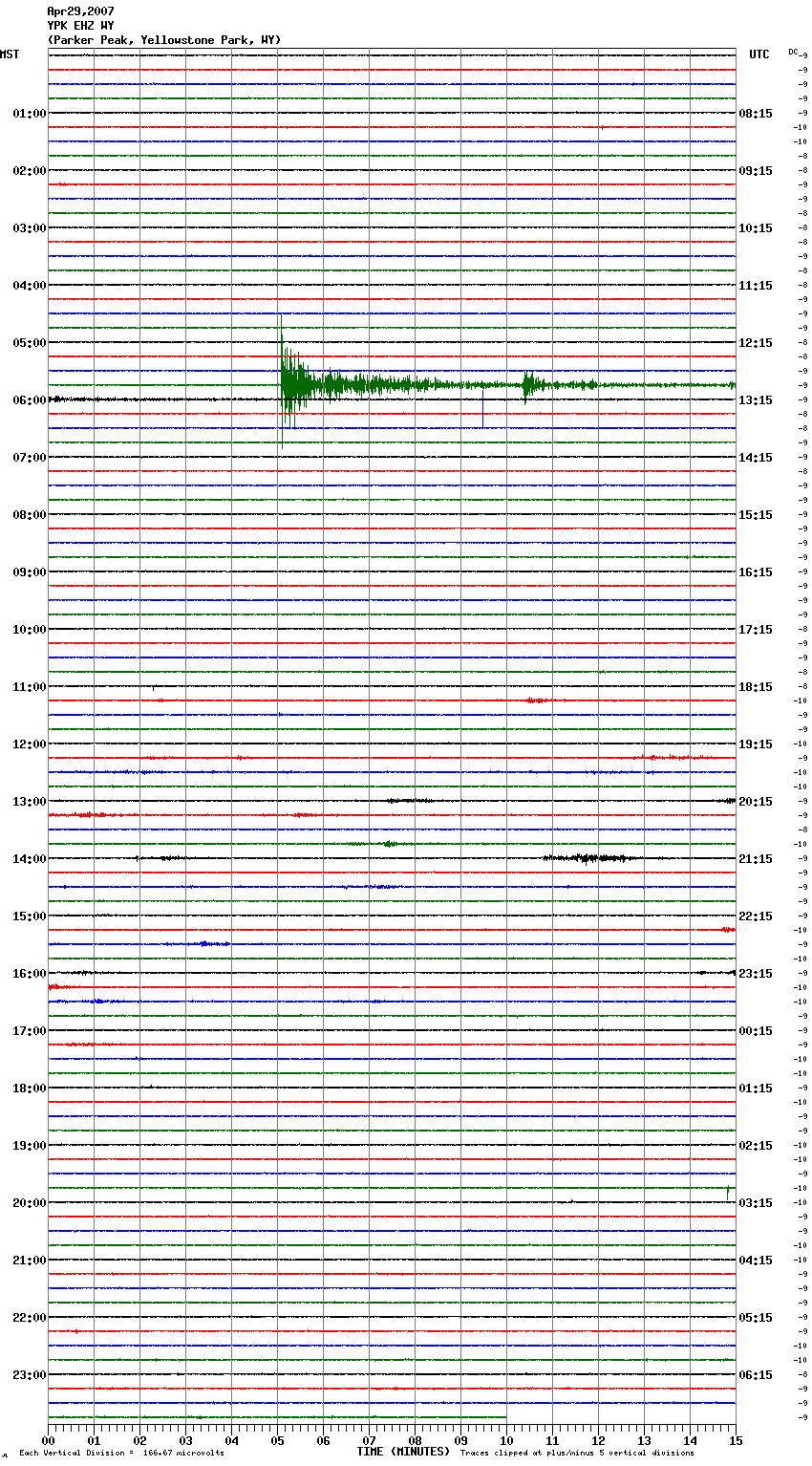Select the station code YPK EHZ WY

point(80,26)
